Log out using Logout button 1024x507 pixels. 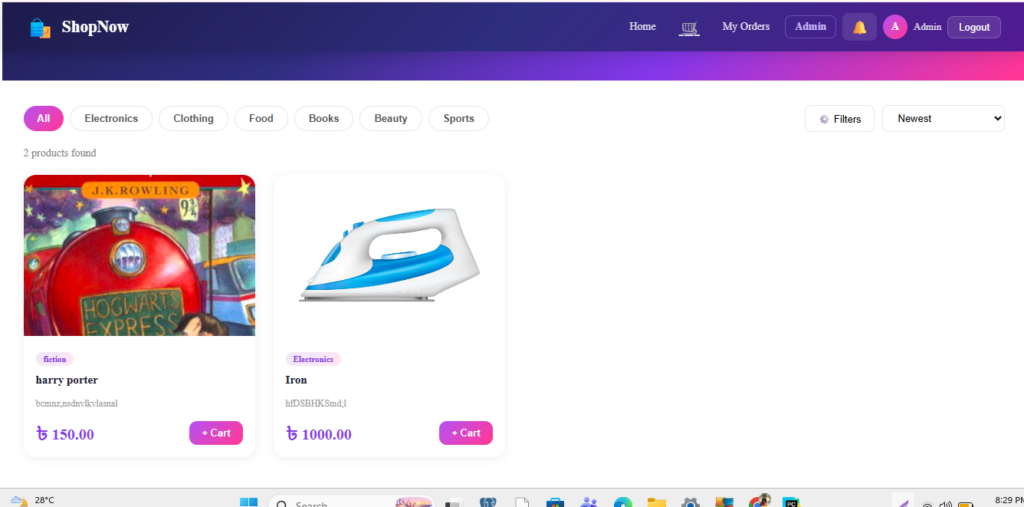coord(974,27)
